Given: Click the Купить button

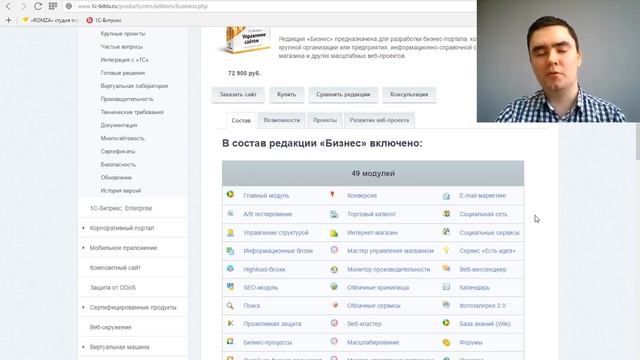Looking at the screenshot, I should tap(287, 94).
